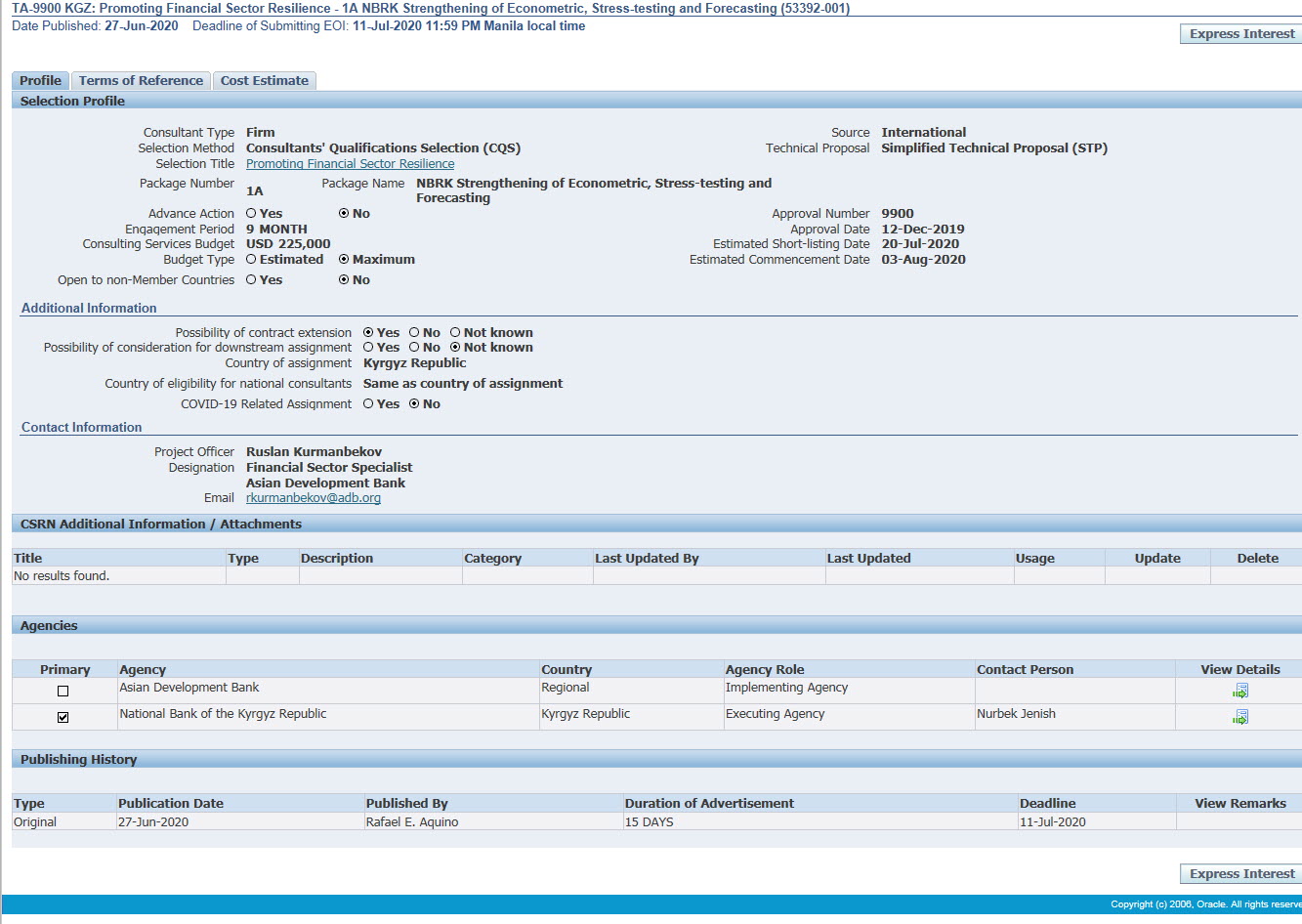The image size is (1302, 924).
Task: Select Not known for contract extension
Action: click(x=455, y=333)
